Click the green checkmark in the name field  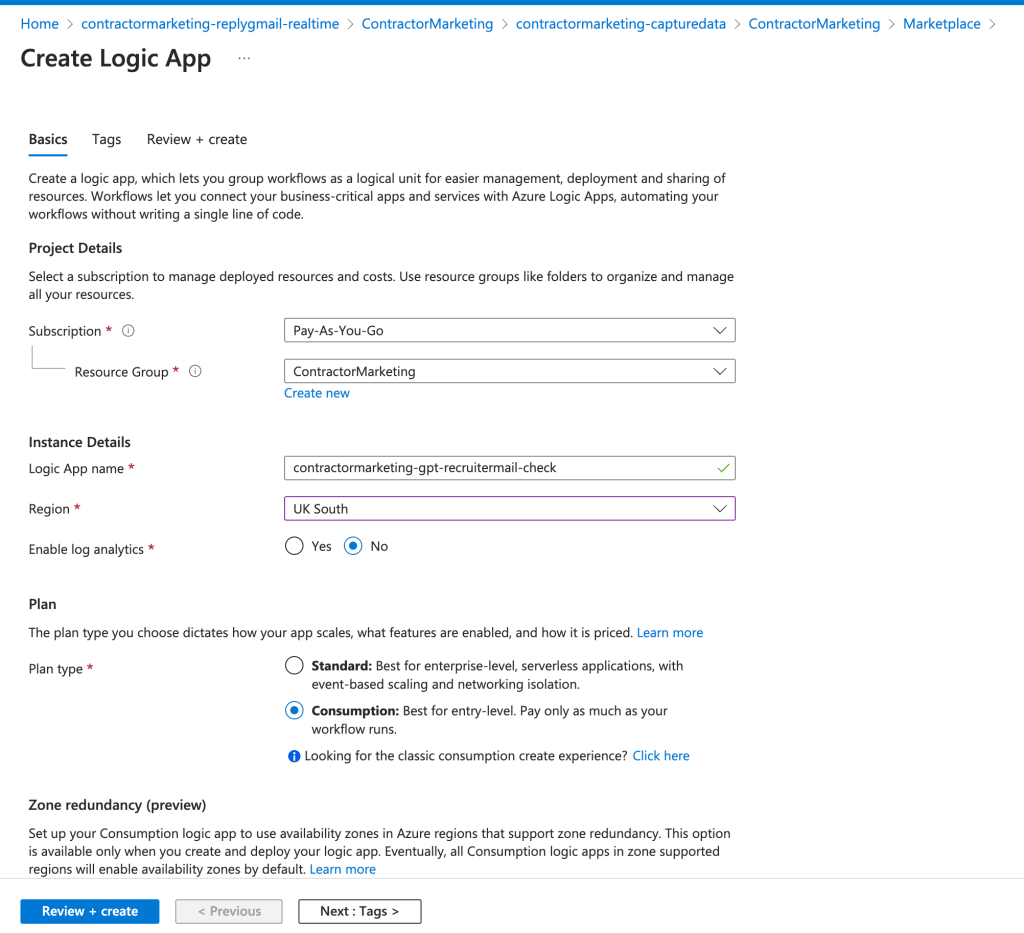tap(723, 468)
